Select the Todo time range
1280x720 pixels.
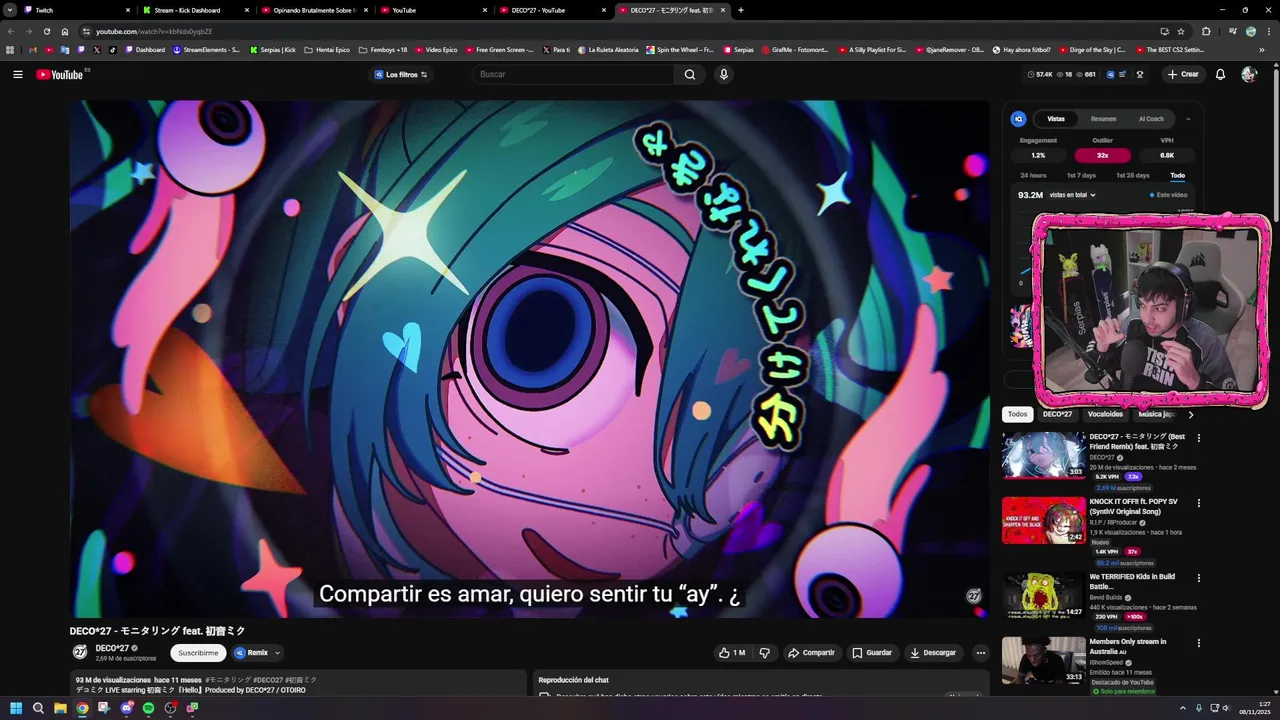coord(1178,175)
